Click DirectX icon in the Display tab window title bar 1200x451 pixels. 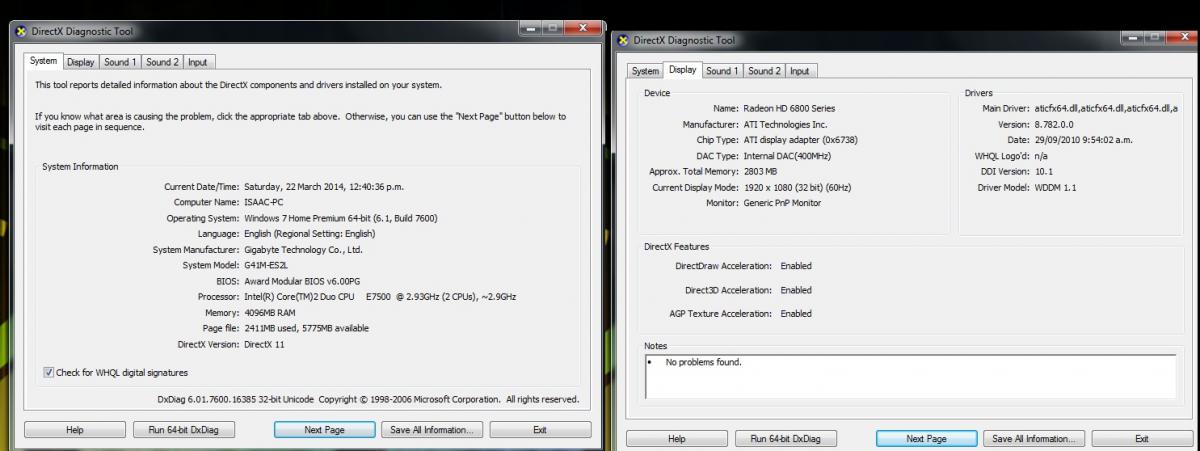point(623,41)
